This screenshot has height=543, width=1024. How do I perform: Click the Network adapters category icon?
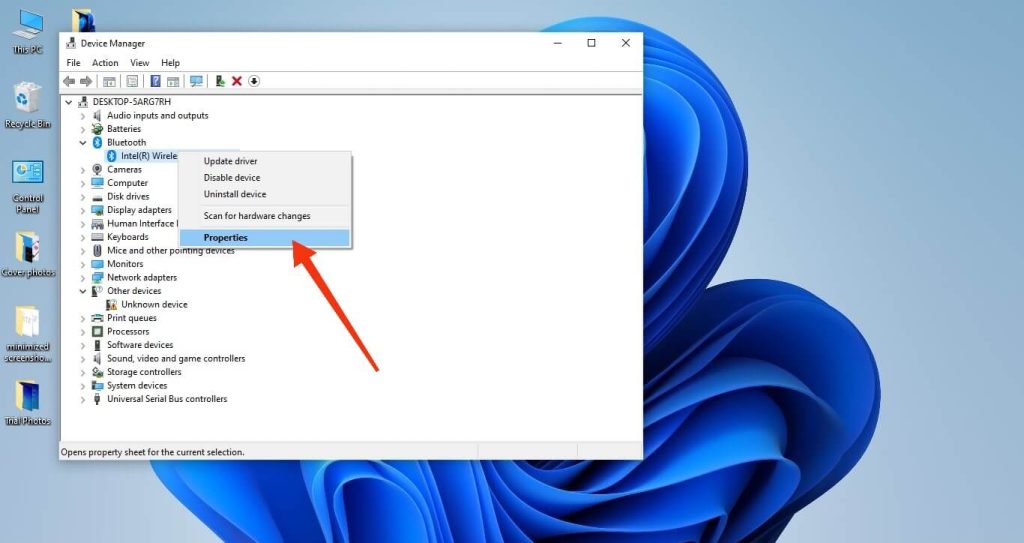tap(97, 278)
